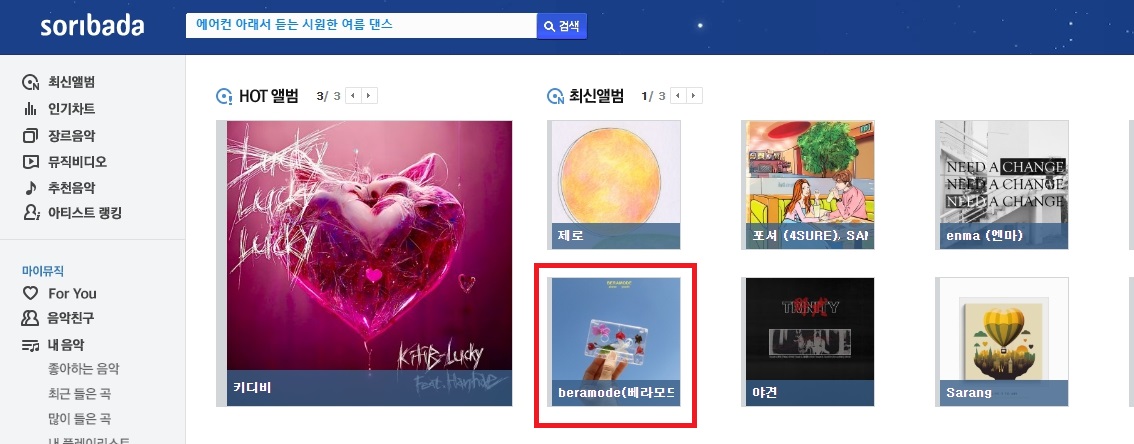Open the 인기차트 chart icon
This screenshot has width=1134, height=444.
(x=30, y=109)
